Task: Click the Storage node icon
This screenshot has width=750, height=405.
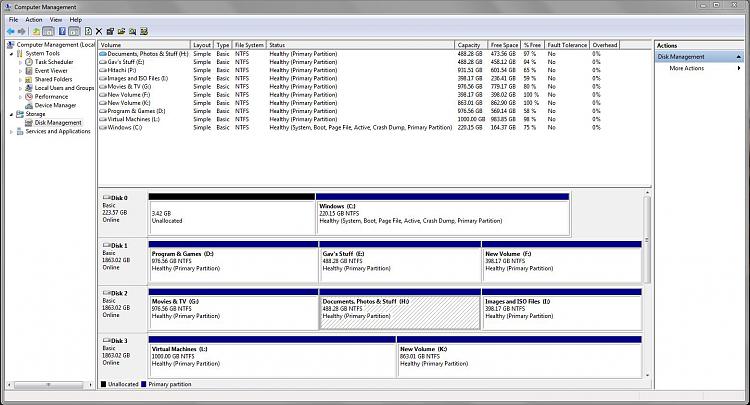Action: pos(20,114)
